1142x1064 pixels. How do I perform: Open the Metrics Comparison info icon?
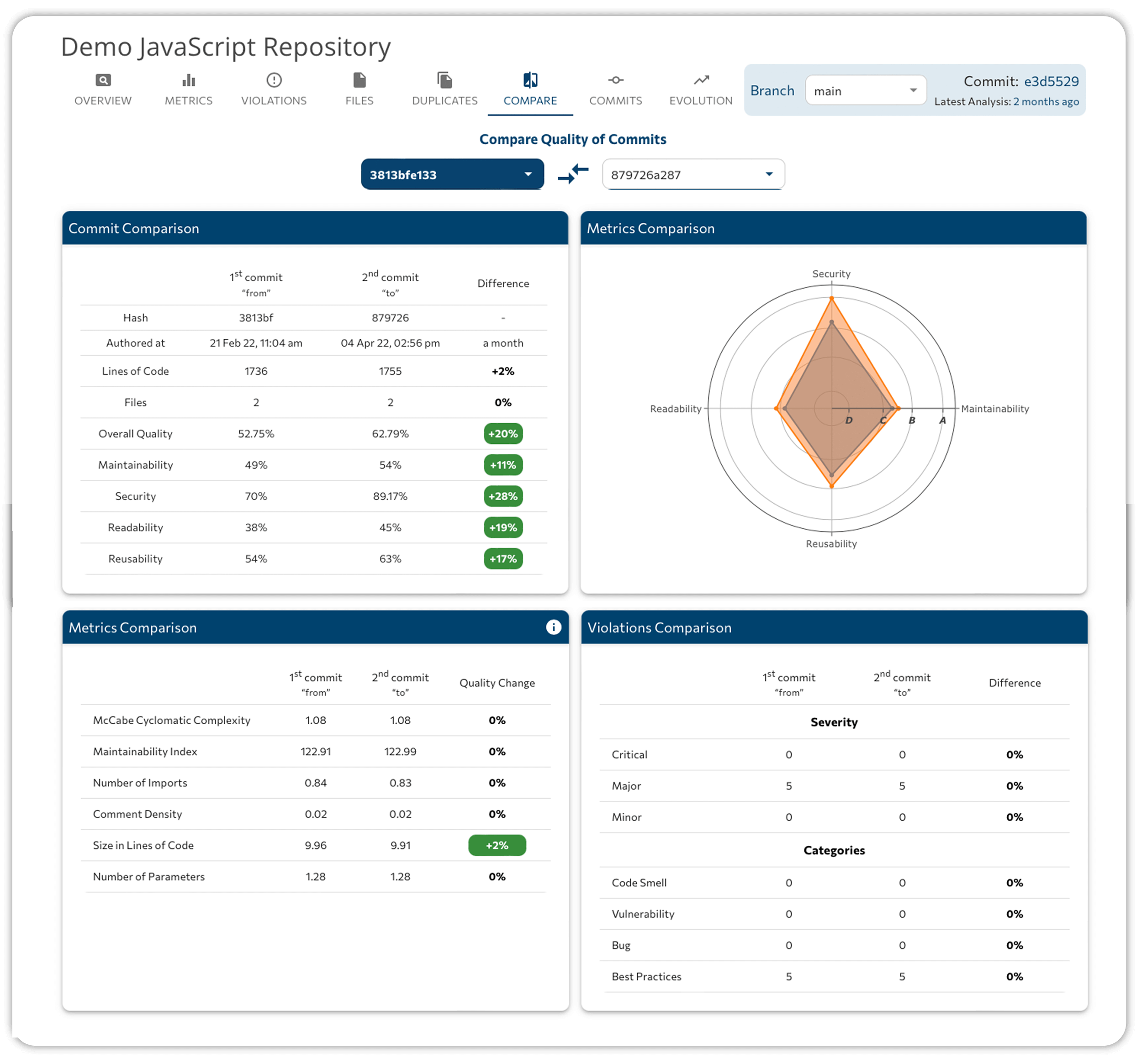click(x=553, y=627)
